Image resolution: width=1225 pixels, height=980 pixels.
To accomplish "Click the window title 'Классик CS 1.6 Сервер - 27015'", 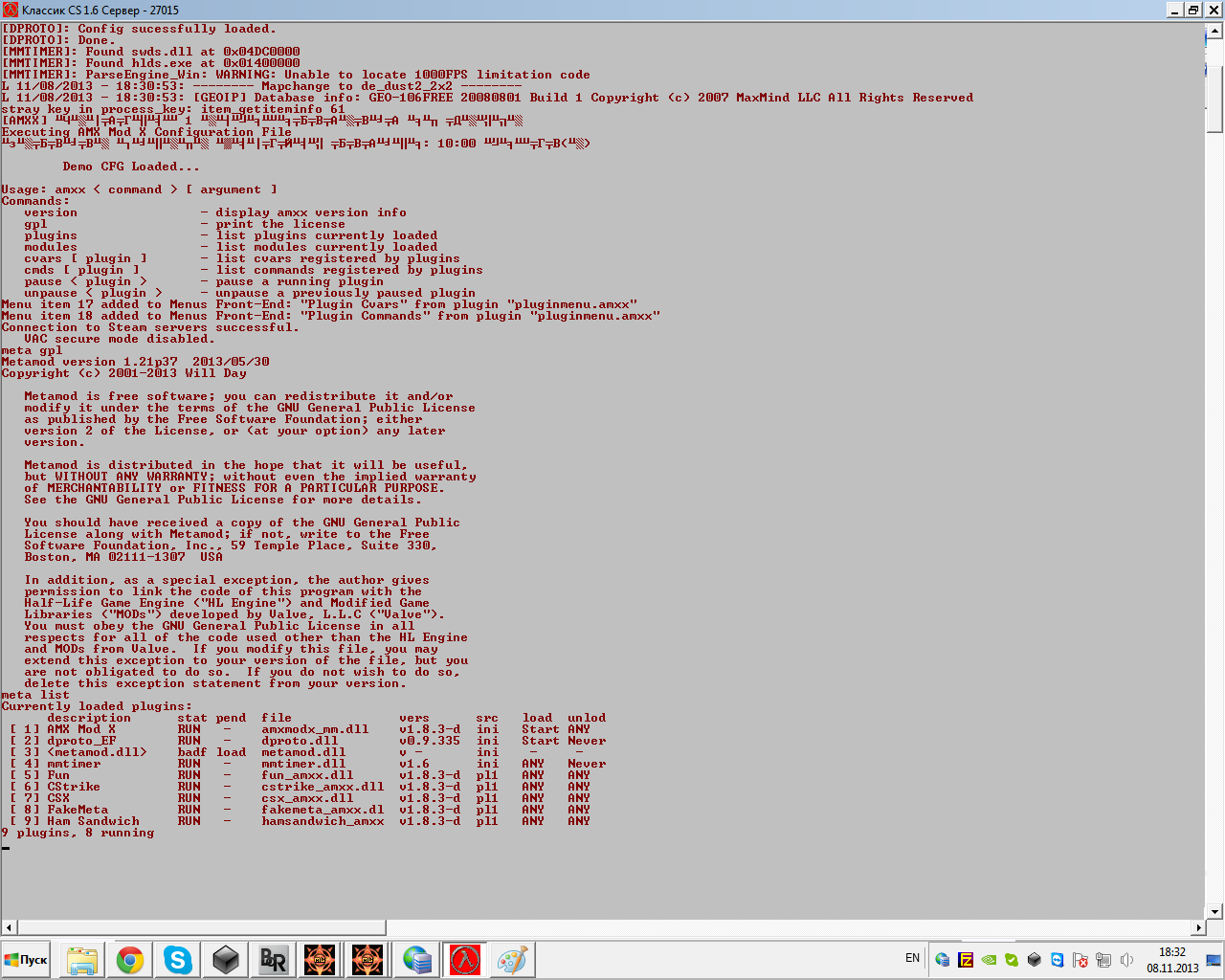I will [100, 10].
